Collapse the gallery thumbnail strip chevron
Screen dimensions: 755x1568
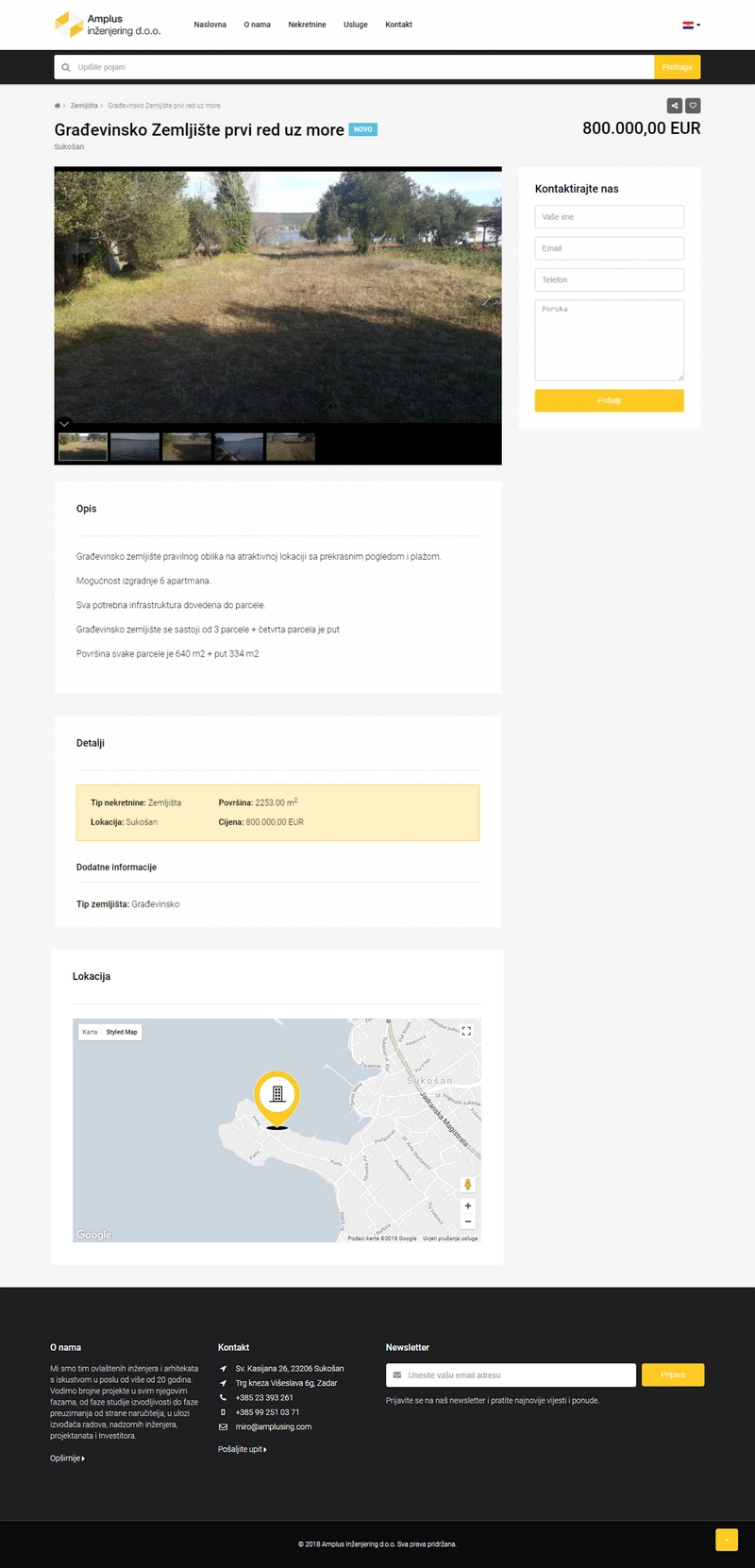[64, 424]
